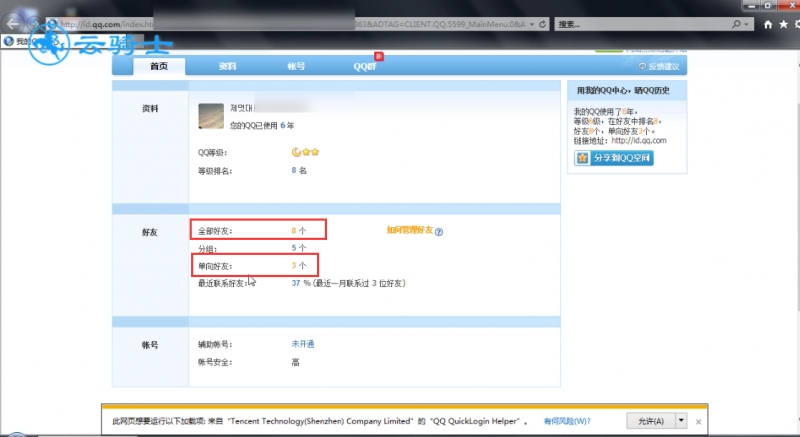Click the 分组 count 5 个
This screenshot has height=437, width=800.
(x=299, y=248)
